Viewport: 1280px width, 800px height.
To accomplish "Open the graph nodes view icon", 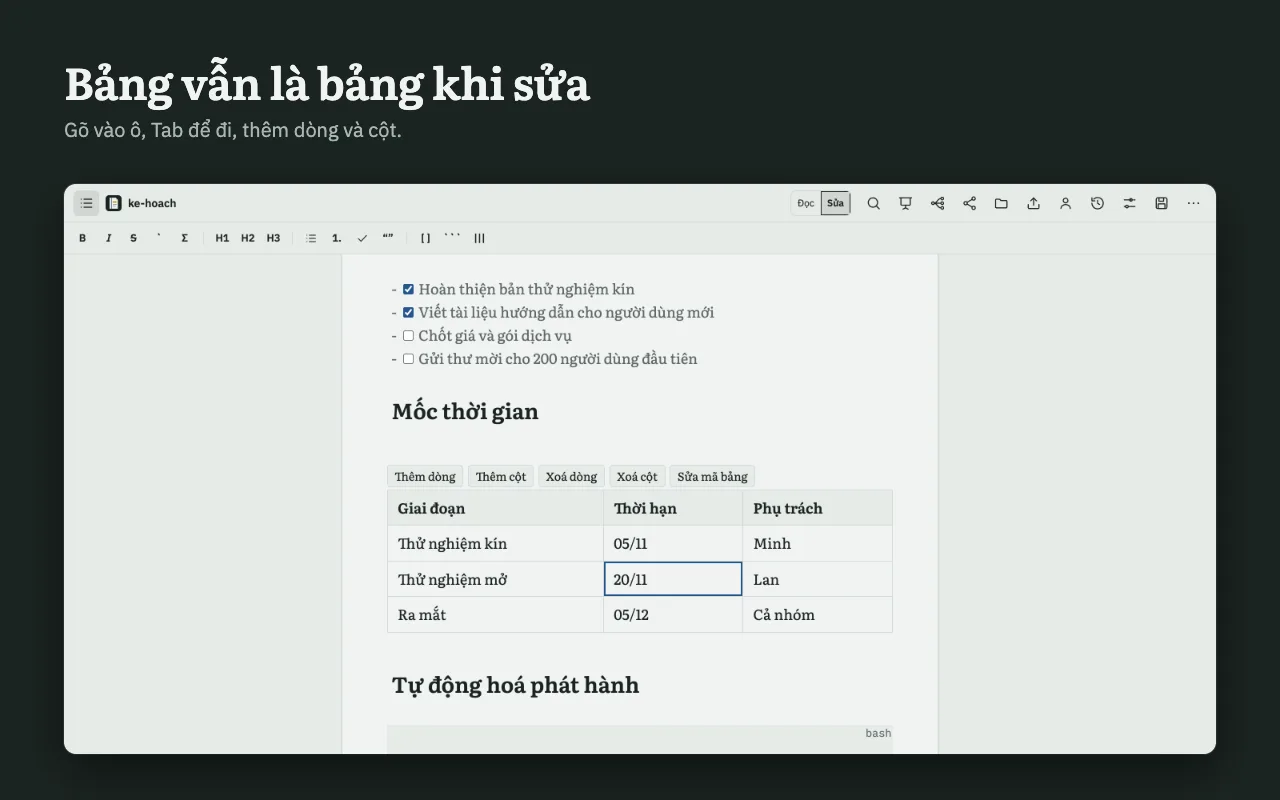I will [937, 203].
